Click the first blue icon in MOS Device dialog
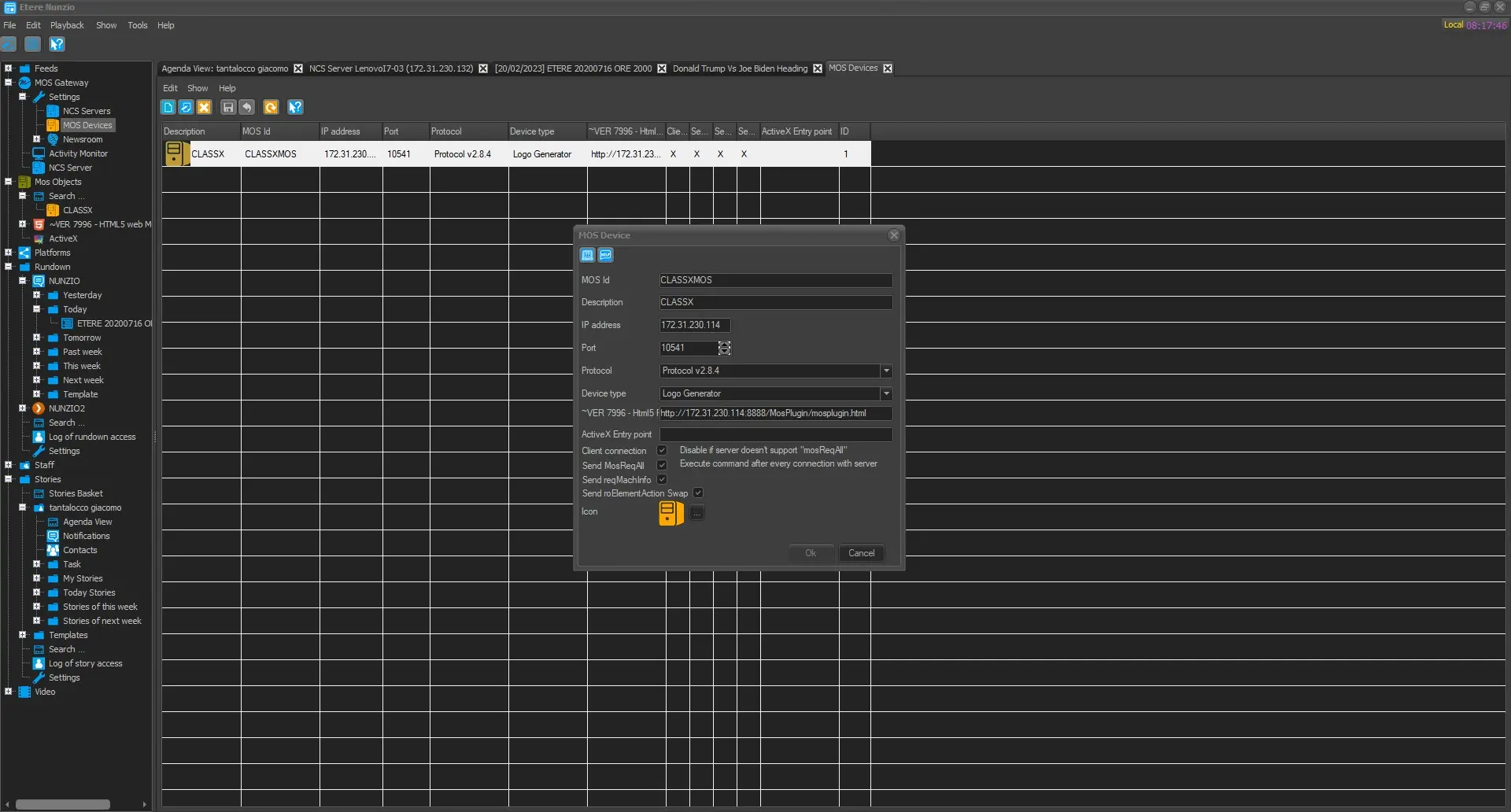The height and width of the screenshot is (812, 1511). click(587, 255)
